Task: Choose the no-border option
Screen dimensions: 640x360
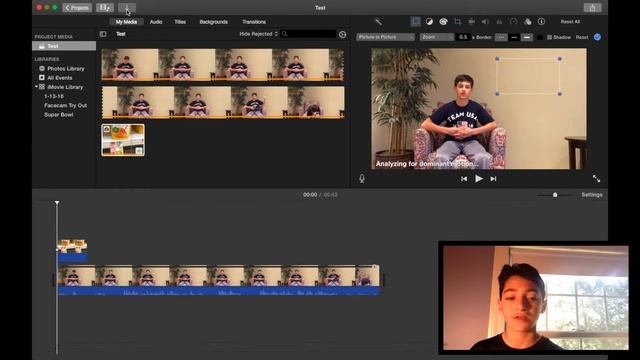Action: [x=501, y=38]
